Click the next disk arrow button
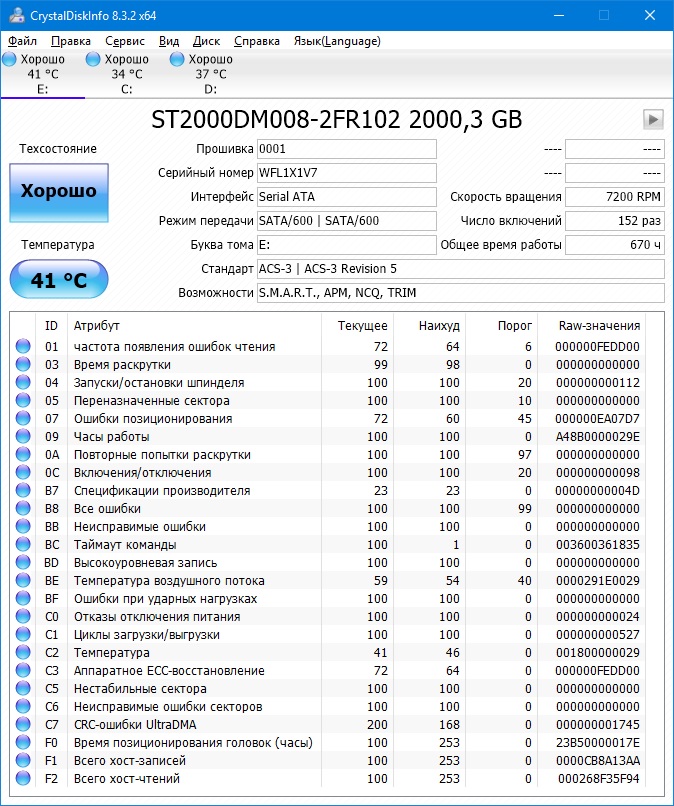Viewport: 674px width, 806px height. tap(653, 119)
